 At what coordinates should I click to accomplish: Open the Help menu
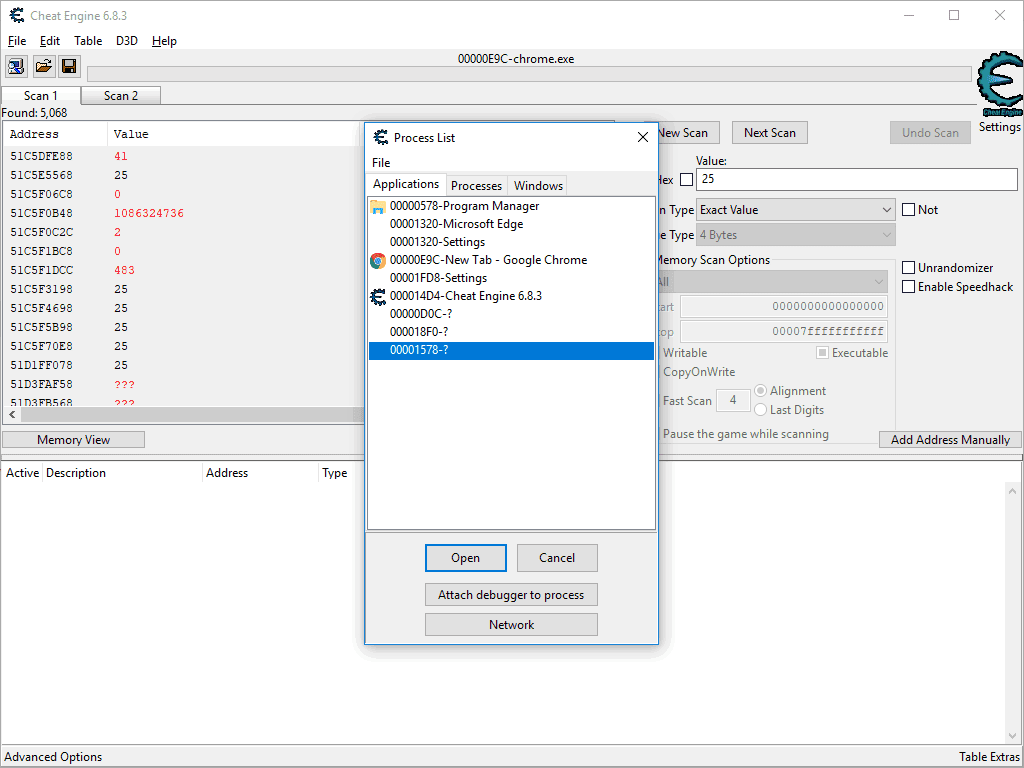point(164,40)
